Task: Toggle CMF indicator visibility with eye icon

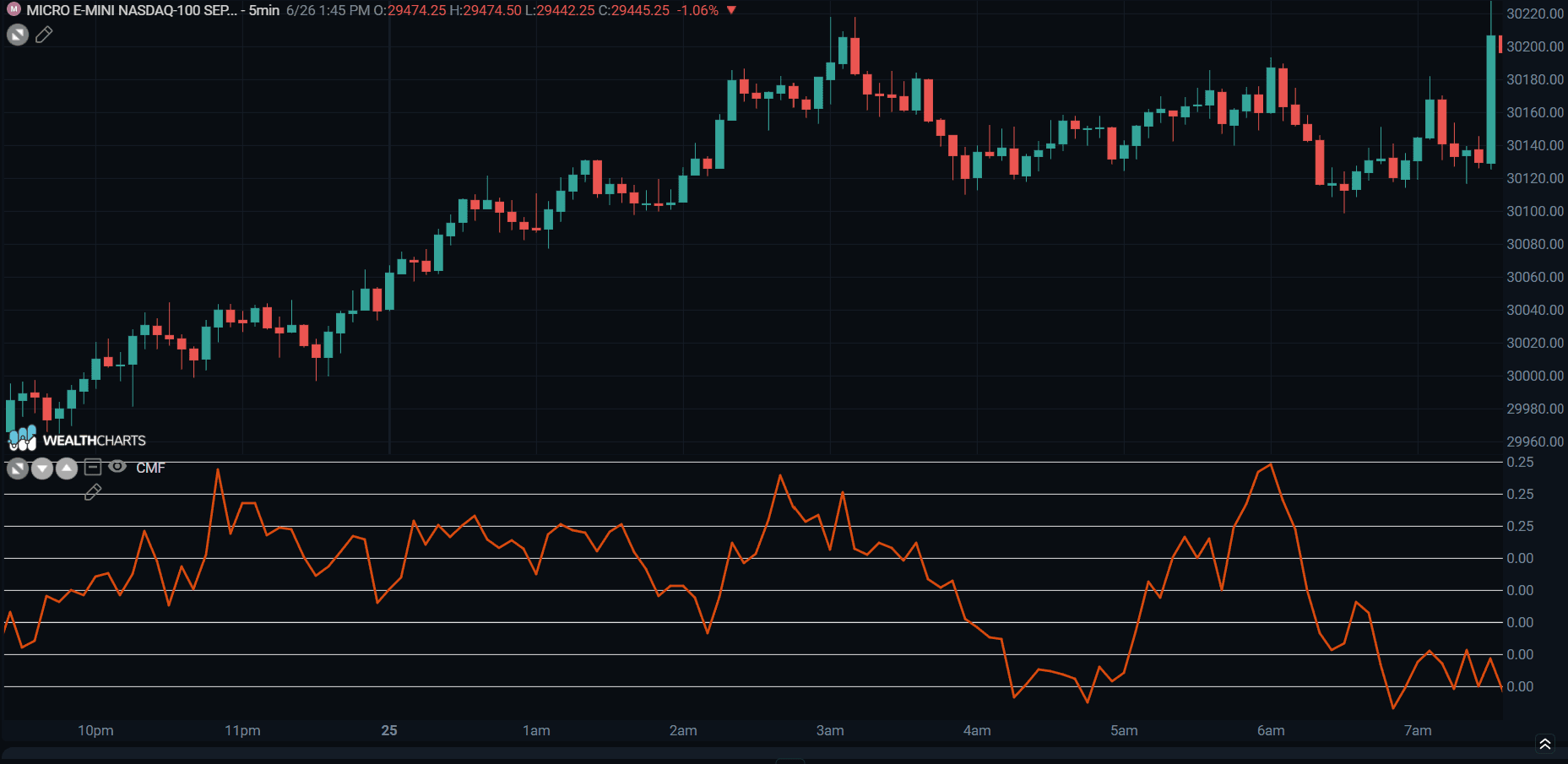Action: click(x=117, y=467)
